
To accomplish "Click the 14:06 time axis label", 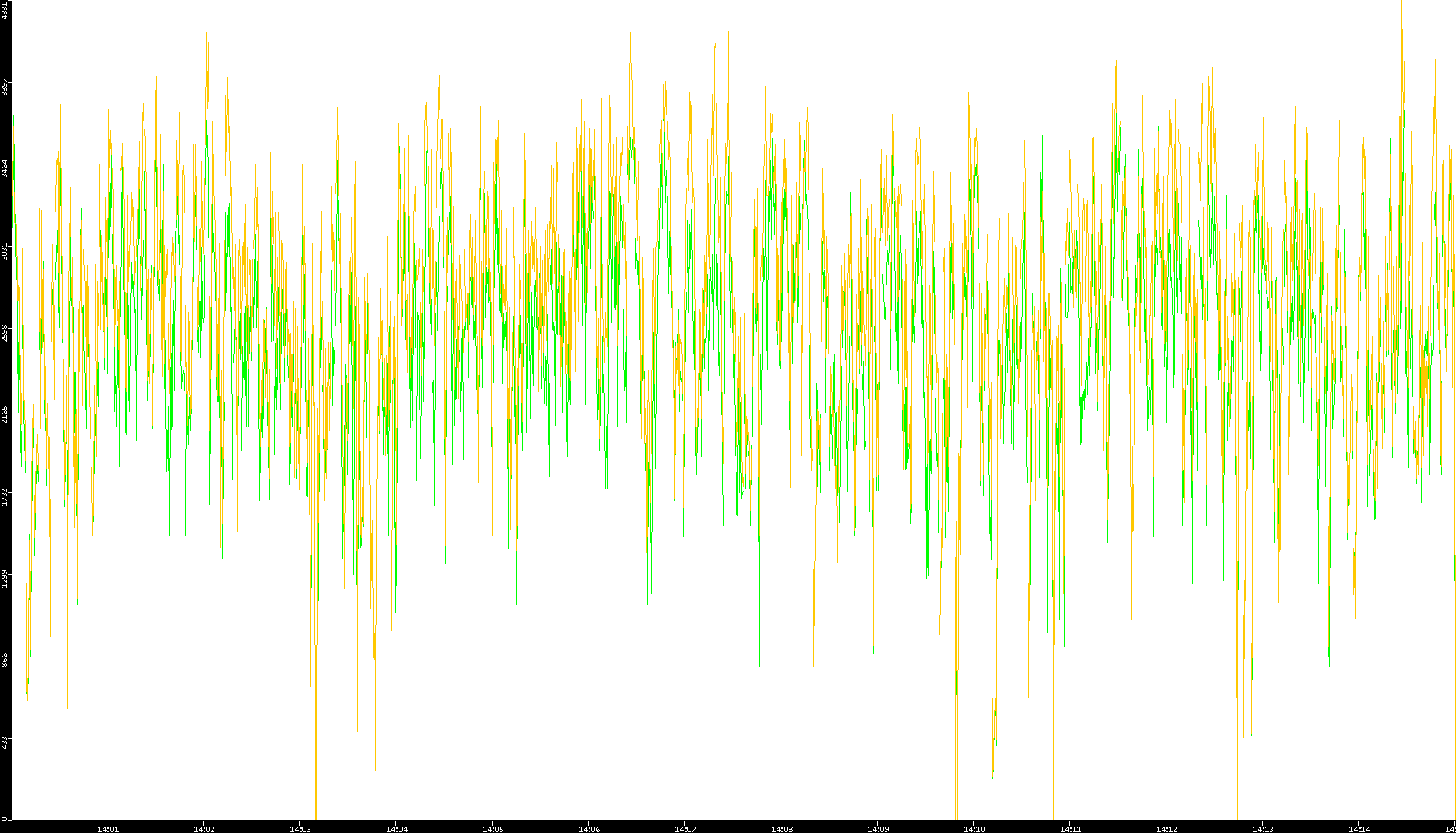I will pyautogui.click(x=589, y=829).
